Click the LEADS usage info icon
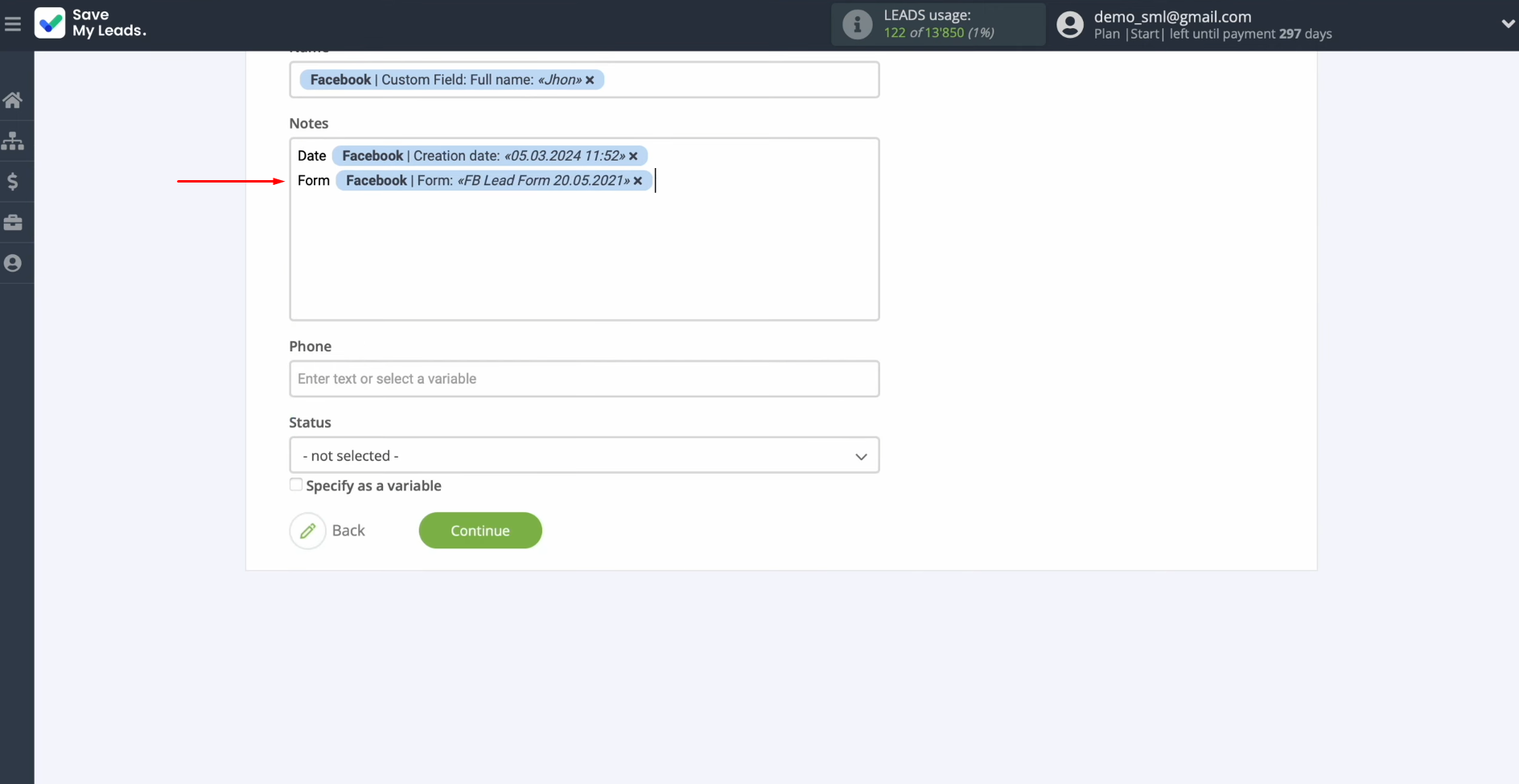This screenshot has height=784, width=1519. point(857,24)
